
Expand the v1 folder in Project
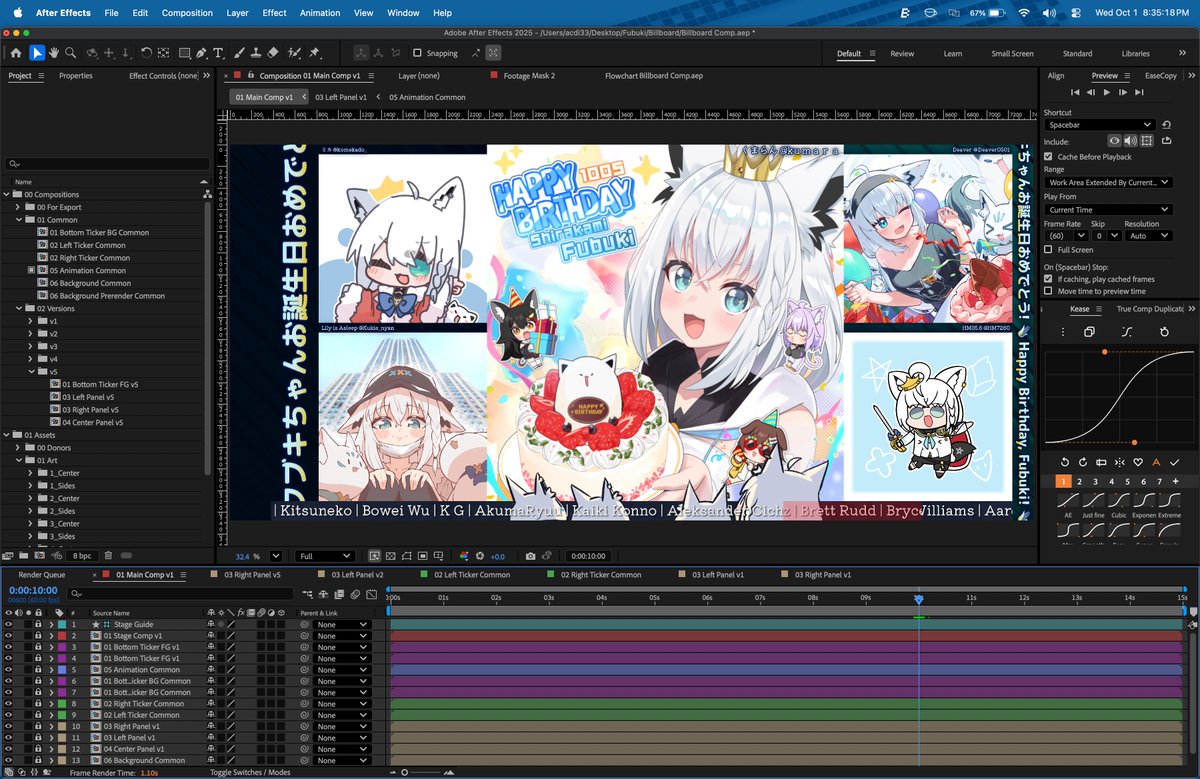click(31, 321)
